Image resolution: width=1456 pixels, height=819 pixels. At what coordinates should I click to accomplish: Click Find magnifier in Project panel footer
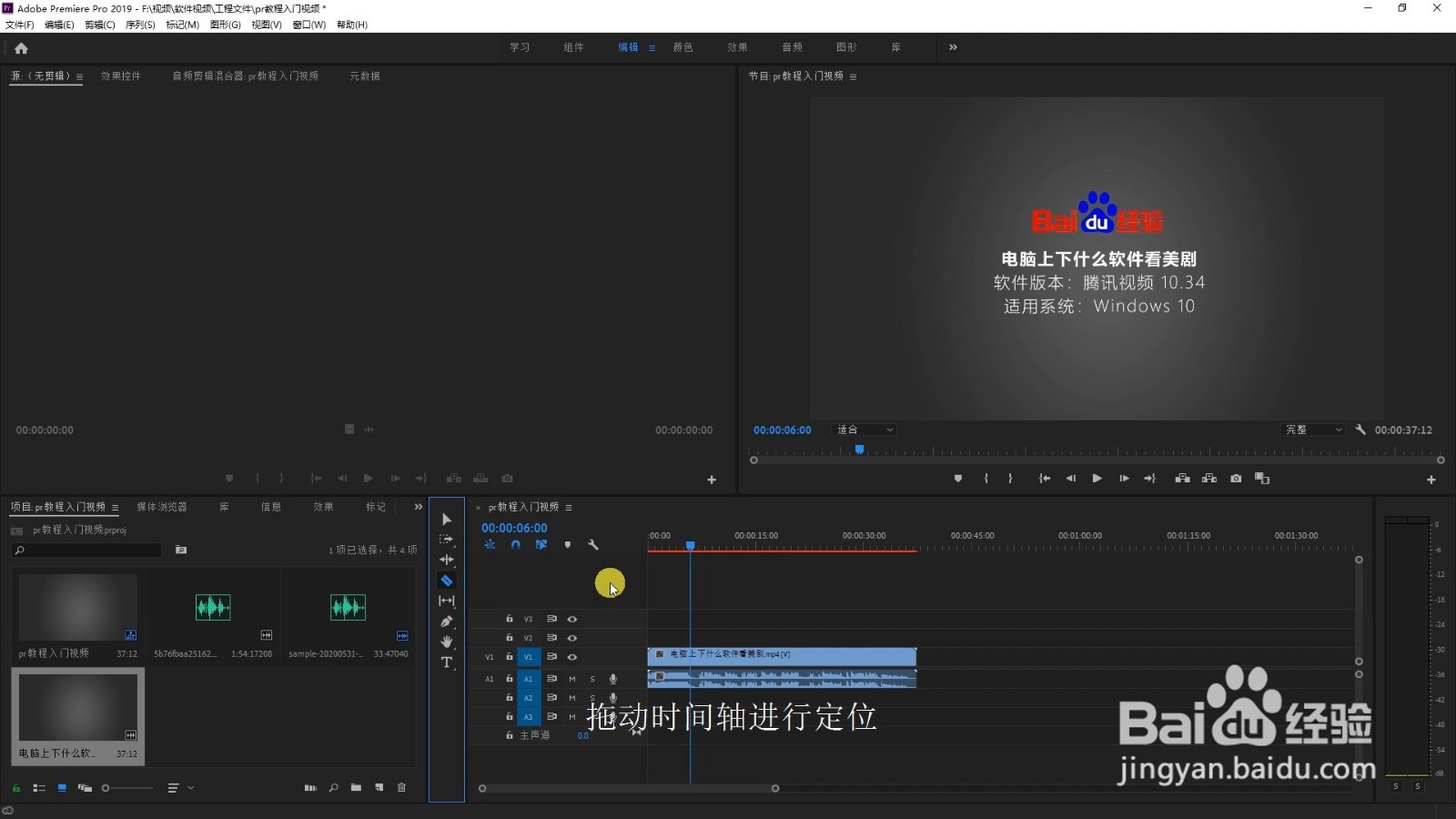coord(333,788)
